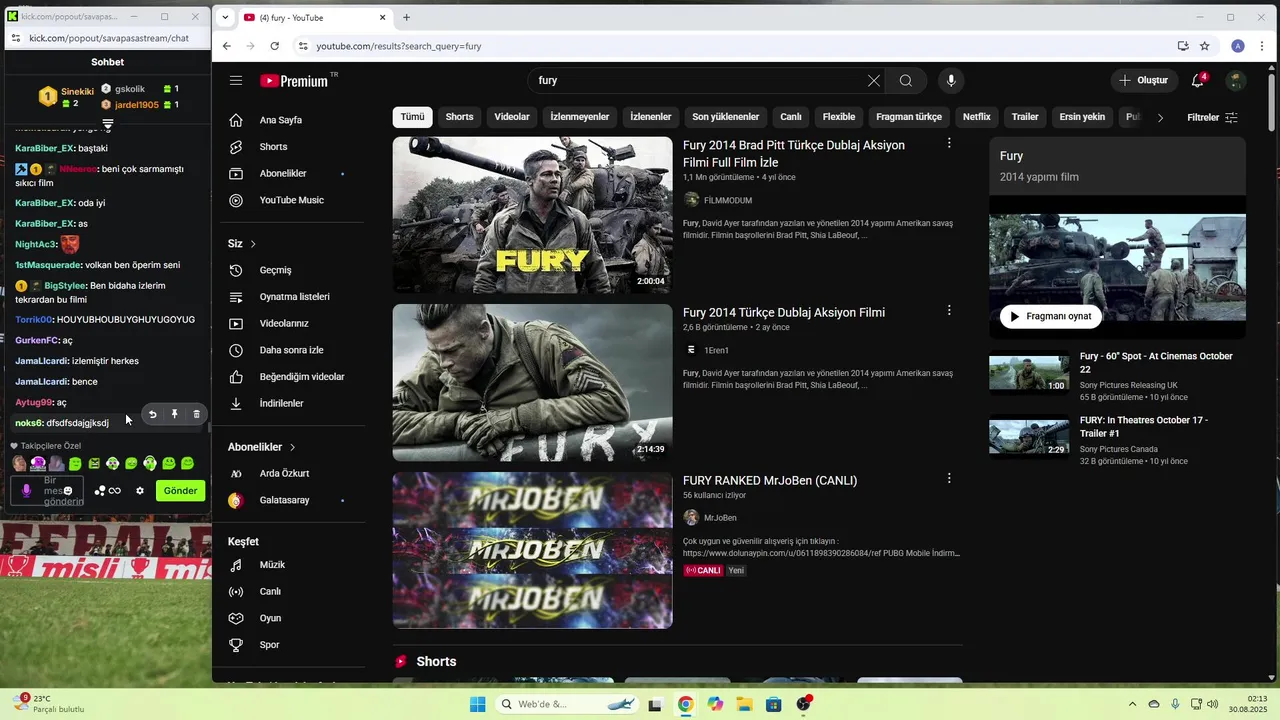Open YouTube notifications bell
The image size is (1280, 720).
click(1198, 81)
